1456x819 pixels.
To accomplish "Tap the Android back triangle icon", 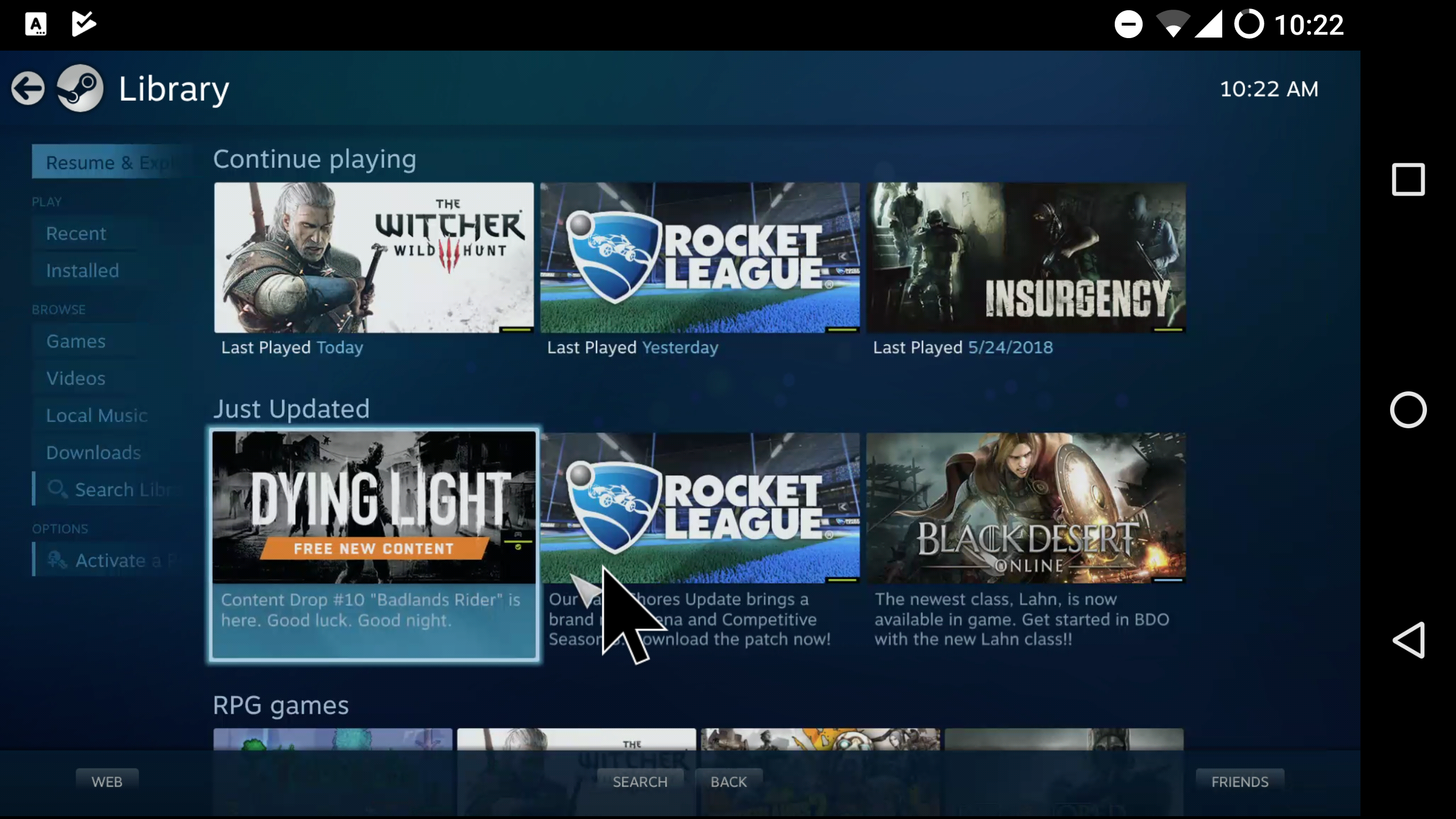I will (1409, 640).
